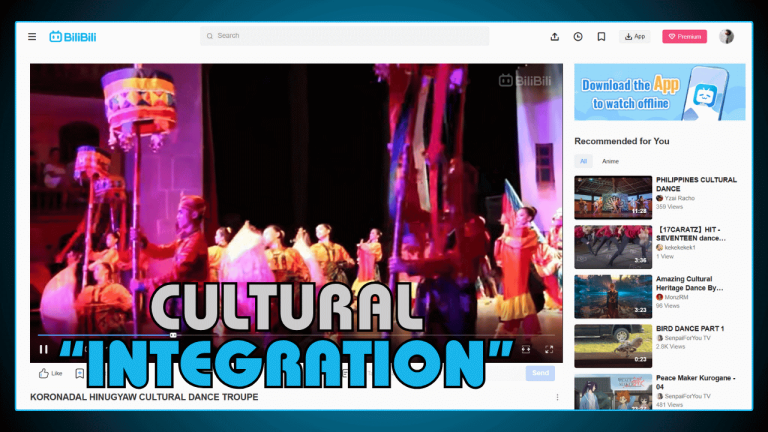Click the upload icon in header
The image size is (768, 432).
pos(555,37)
